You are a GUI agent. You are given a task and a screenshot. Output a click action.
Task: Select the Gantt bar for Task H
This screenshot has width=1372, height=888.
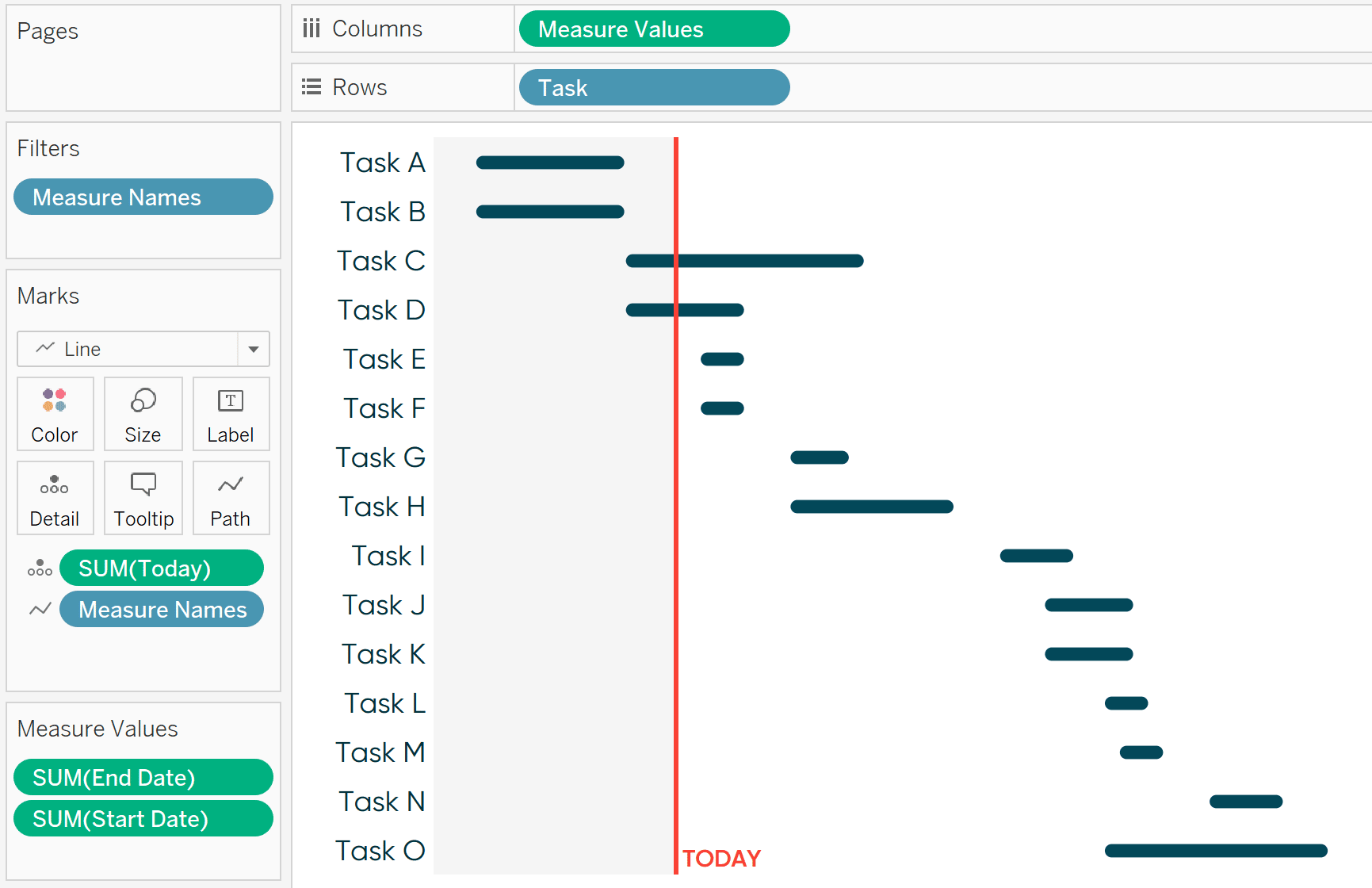870,507
